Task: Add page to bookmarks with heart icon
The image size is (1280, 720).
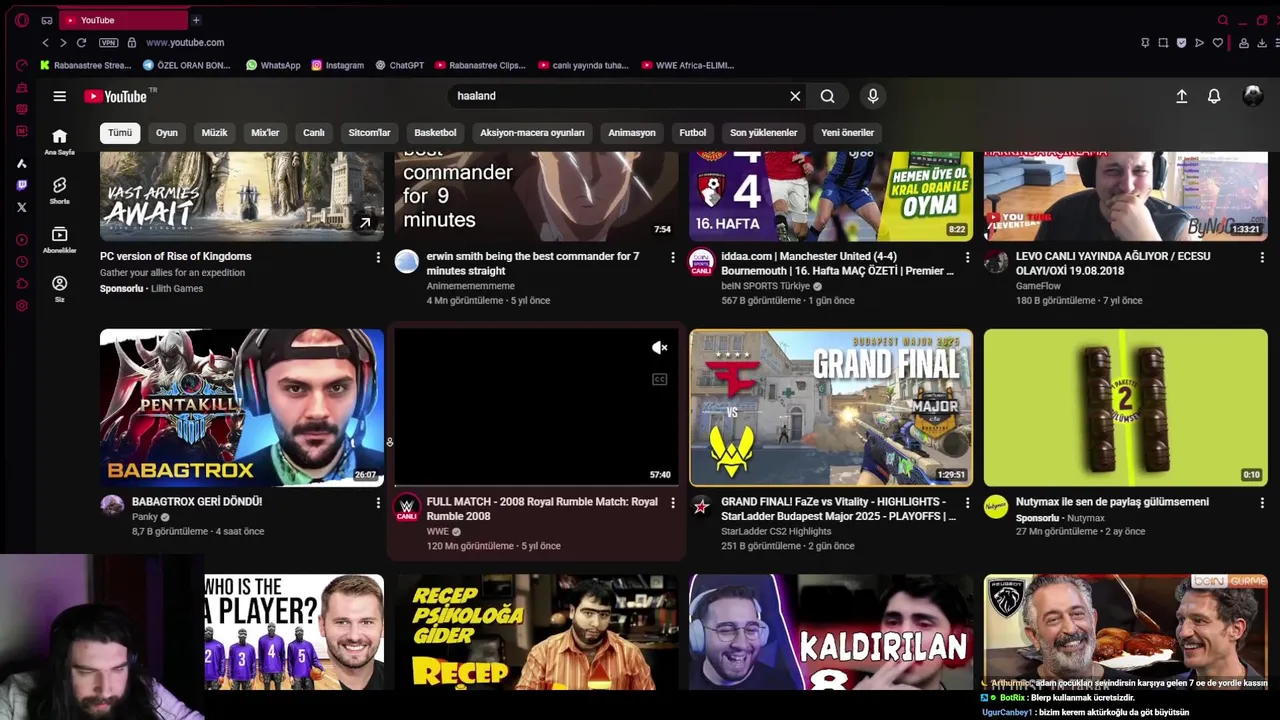Action: click(x=1217, y=43)
